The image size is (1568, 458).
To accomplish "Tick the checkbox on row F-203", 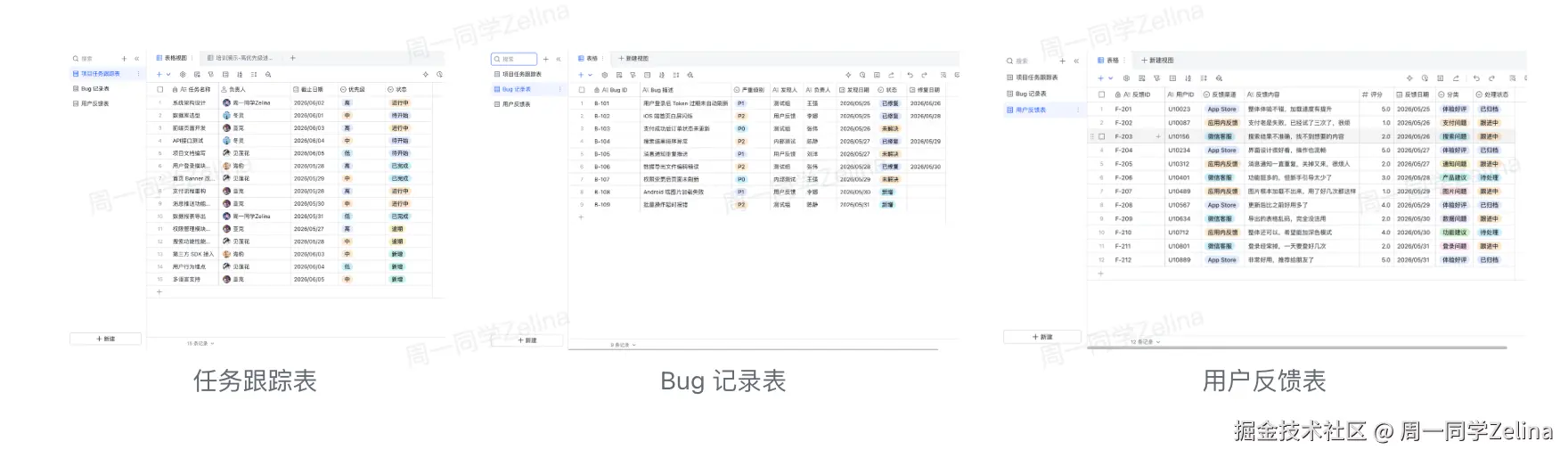I will [x=1102, y=136].
